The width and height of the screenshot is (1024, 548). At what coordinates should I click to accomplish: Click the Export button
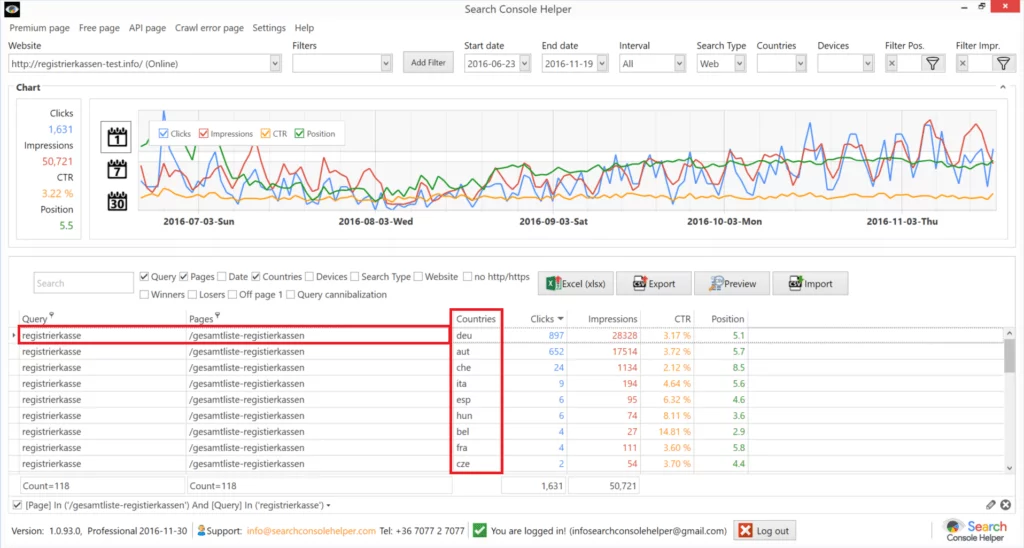point(654,283)
